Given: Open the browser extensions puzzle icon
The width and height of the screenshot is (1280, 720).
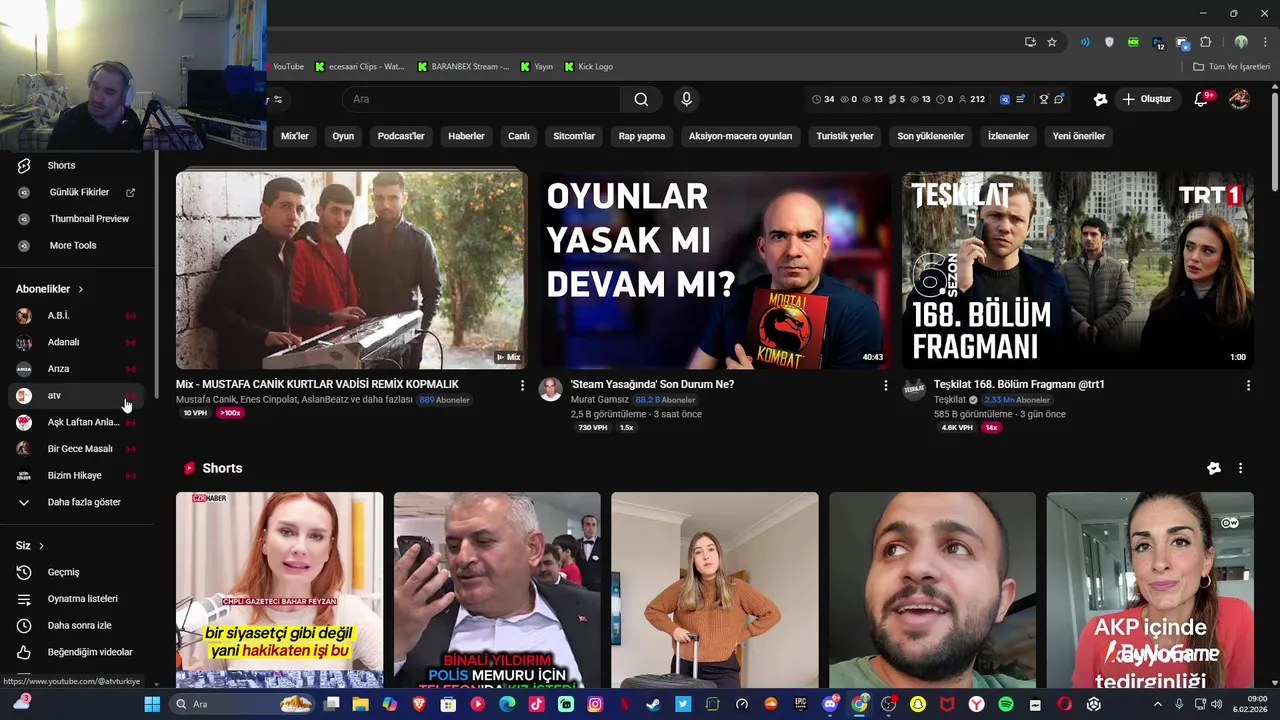Looking at the screenshot, I should 1205,42.
